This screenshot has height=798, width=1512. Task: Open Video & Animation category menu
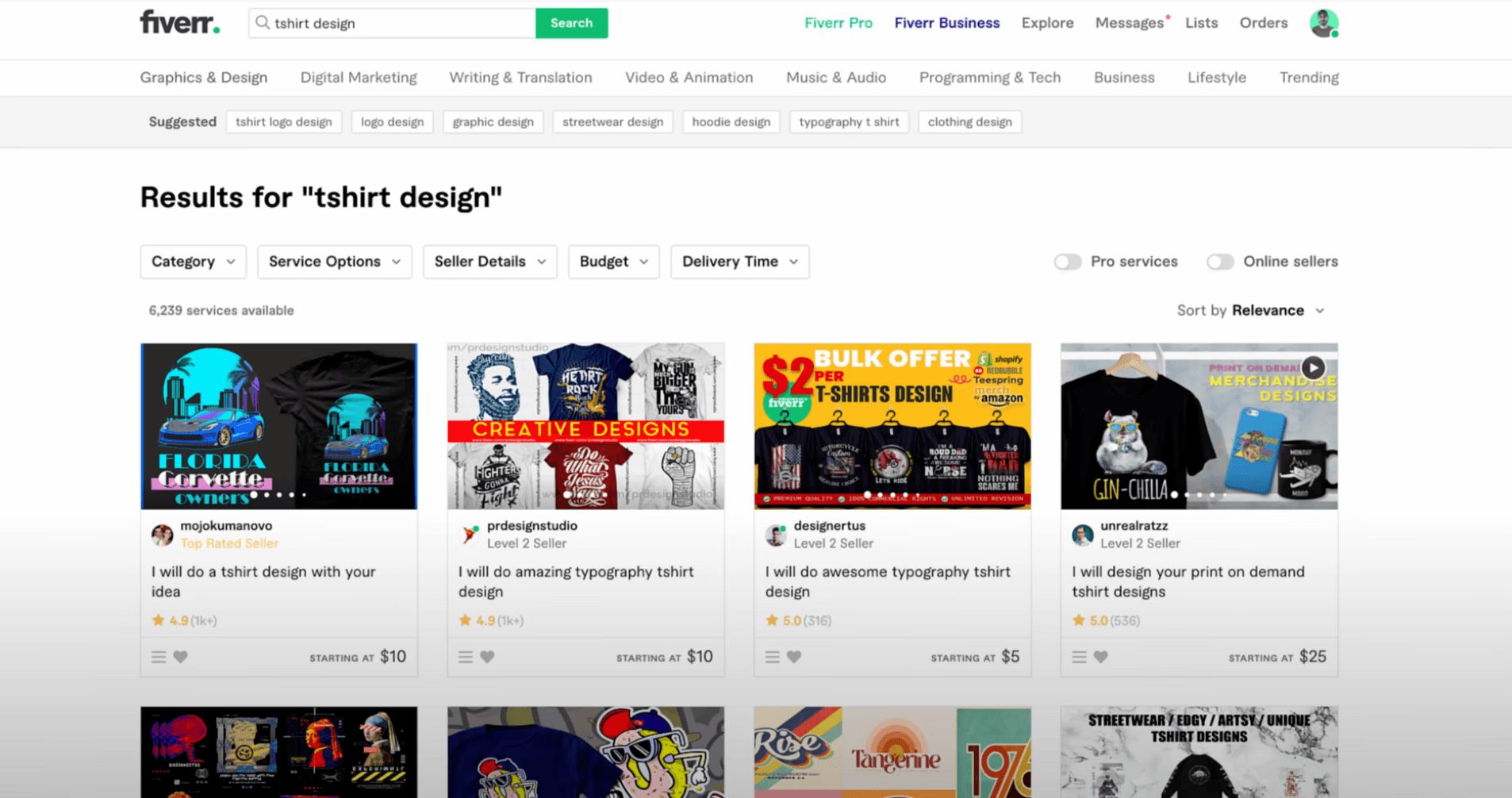coord(689,78)
